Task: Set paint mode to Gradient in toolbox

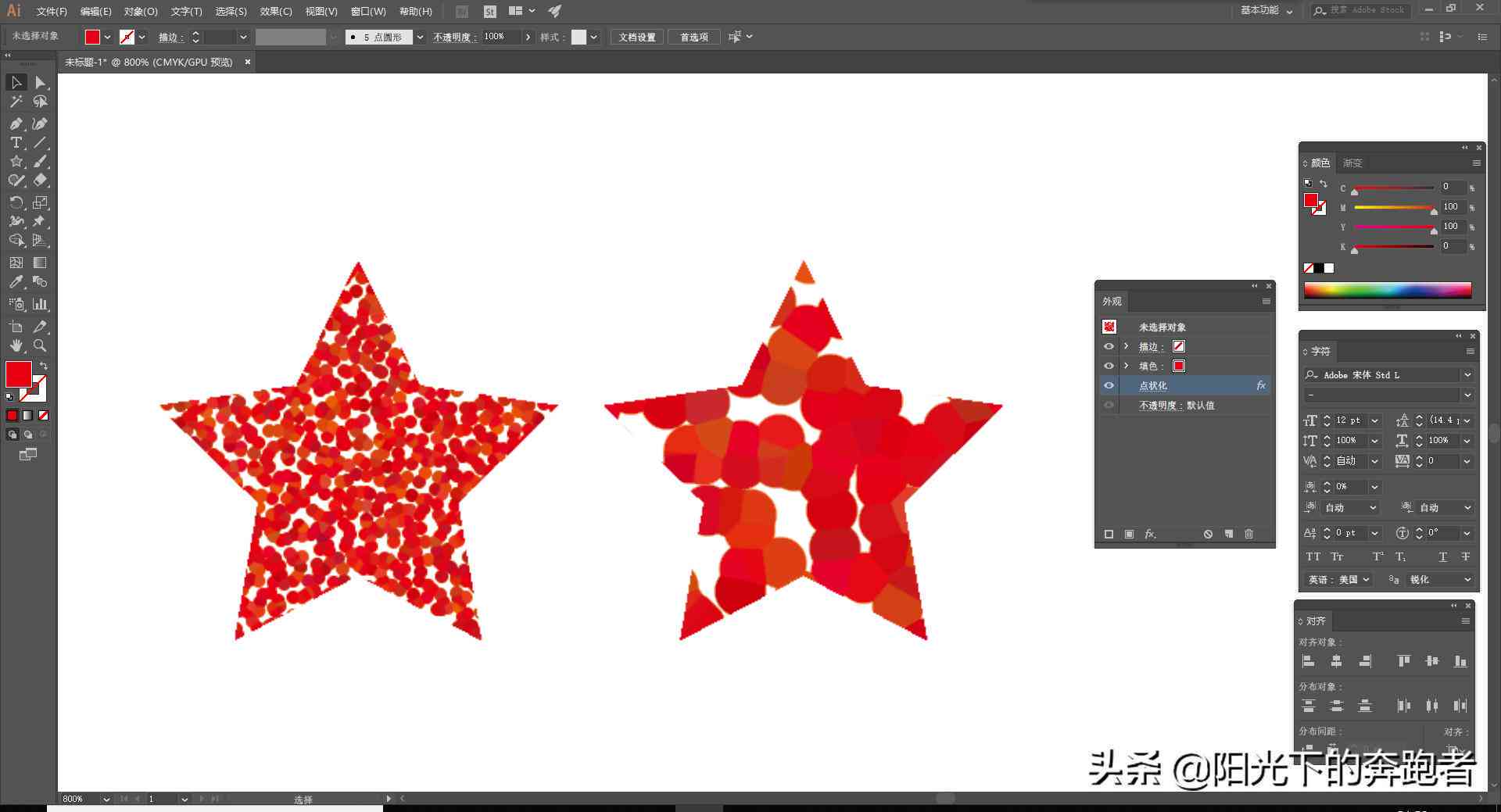Action: pos(28,415)
